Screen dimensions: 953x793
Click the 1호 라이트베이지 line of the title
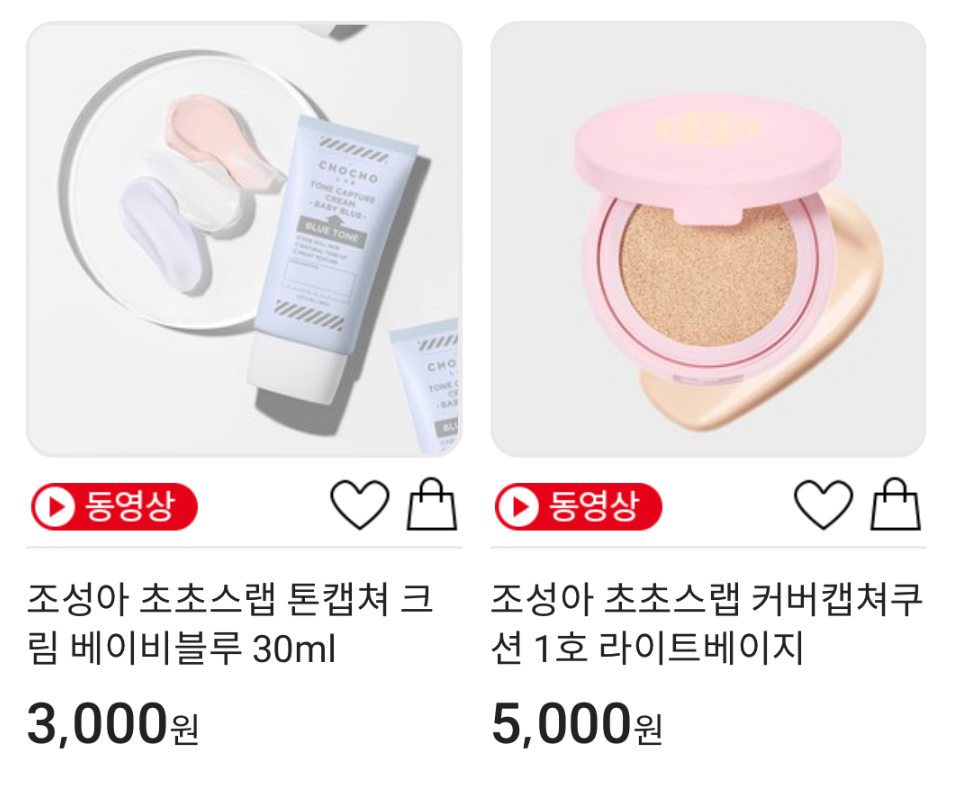[647, 649]
